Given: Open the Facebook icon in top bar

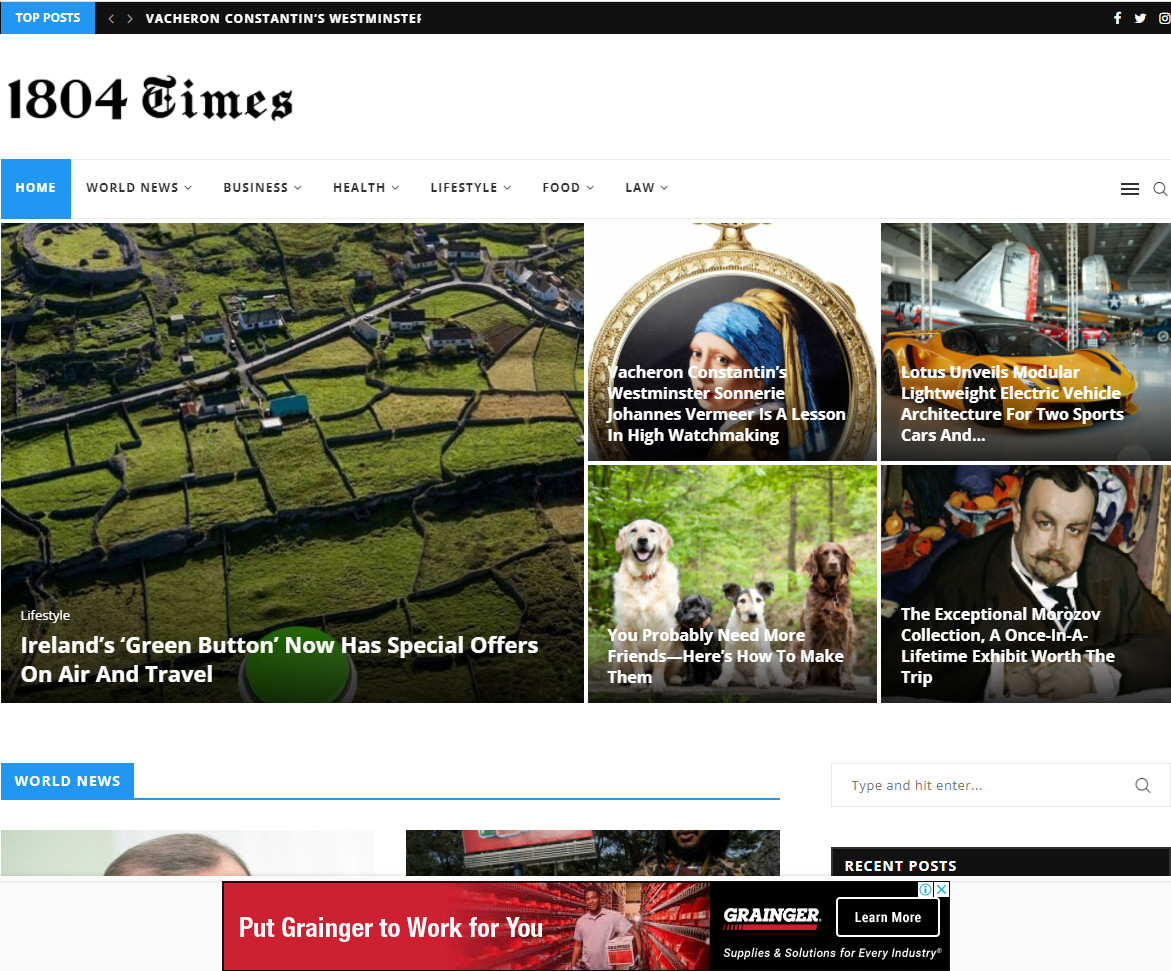Looking at the screenshot, I should point(1117,18).
